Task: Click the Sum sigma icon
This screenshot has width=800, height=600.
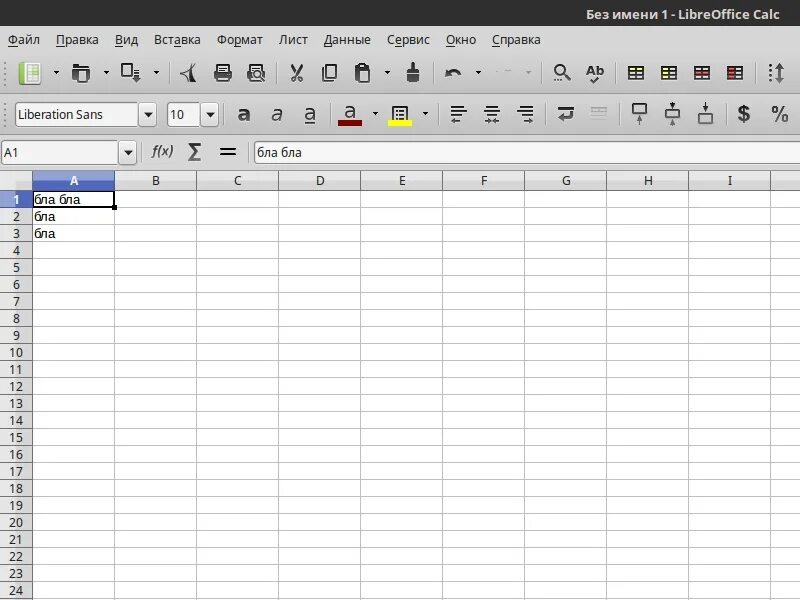Action: [x=194, y=152]
